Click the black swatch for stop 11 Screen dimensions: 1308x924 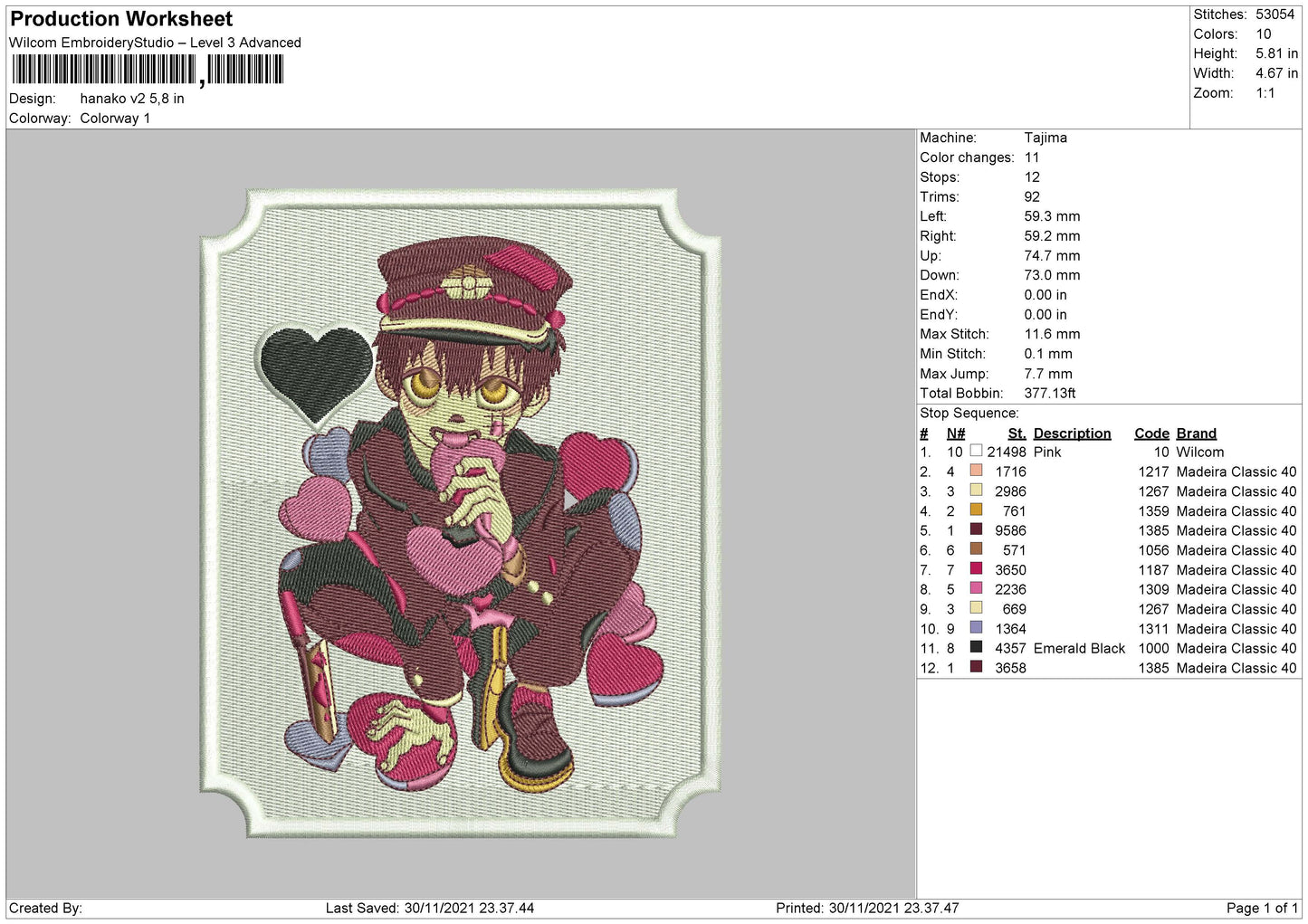tap(976, 647)
